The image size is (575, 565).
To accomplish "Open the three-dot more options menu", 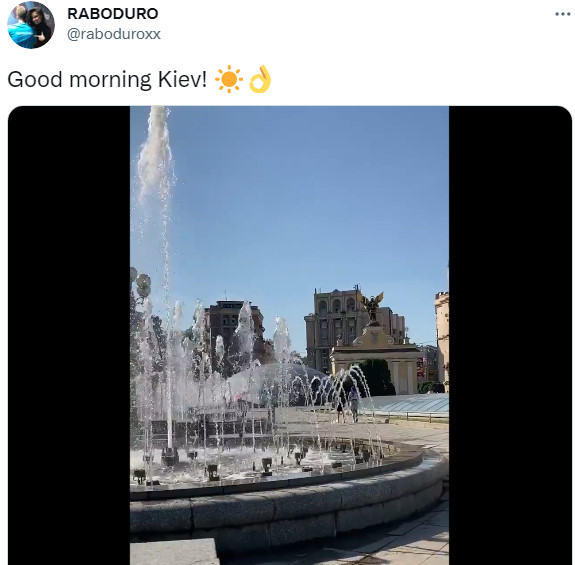I will click(562, 14).
